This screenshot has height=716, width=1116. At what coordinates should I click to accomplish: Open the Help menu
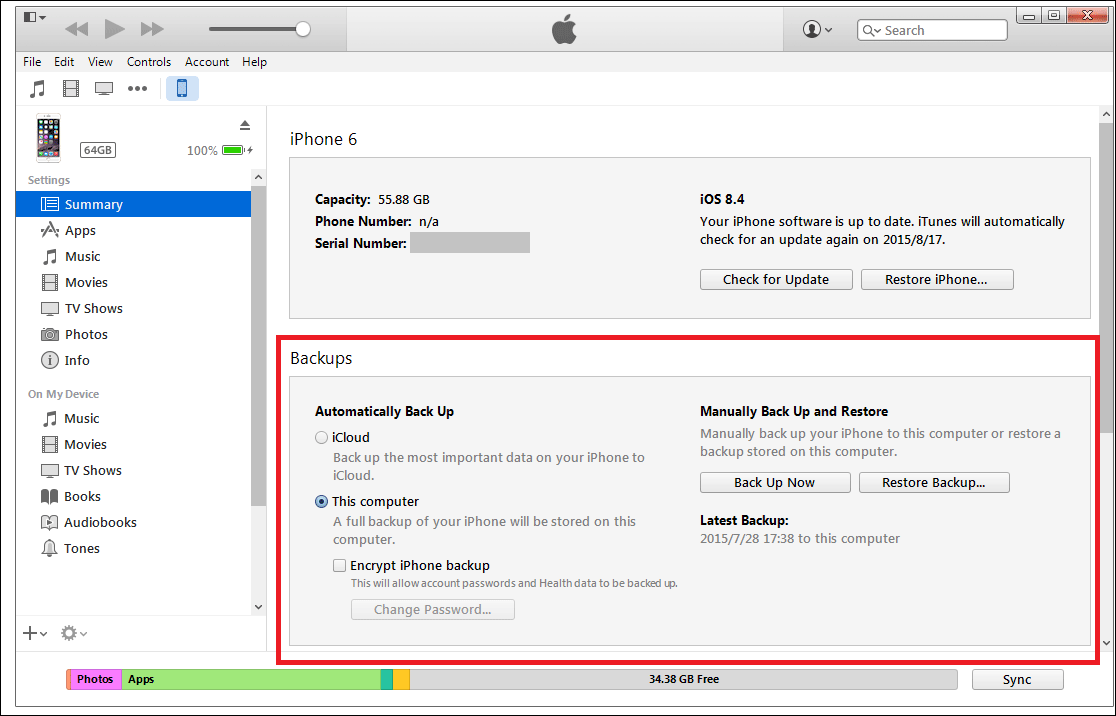(x=254, y=62)
